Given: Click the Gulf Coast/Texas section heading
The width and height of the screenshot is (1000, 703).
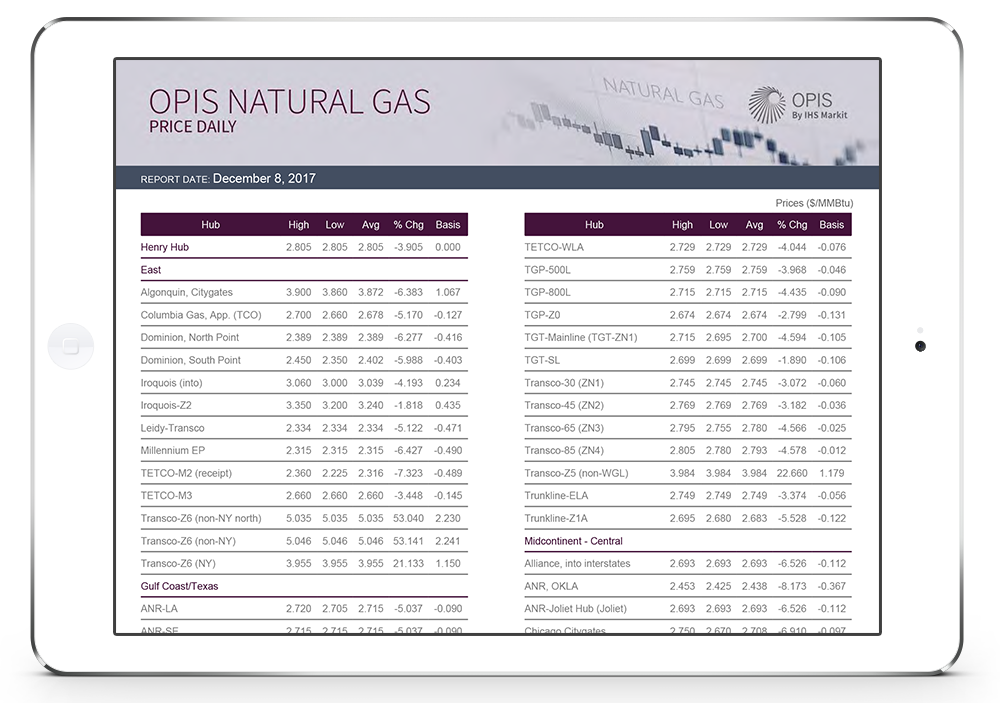Looking at the screenshot, I should 179,586.
